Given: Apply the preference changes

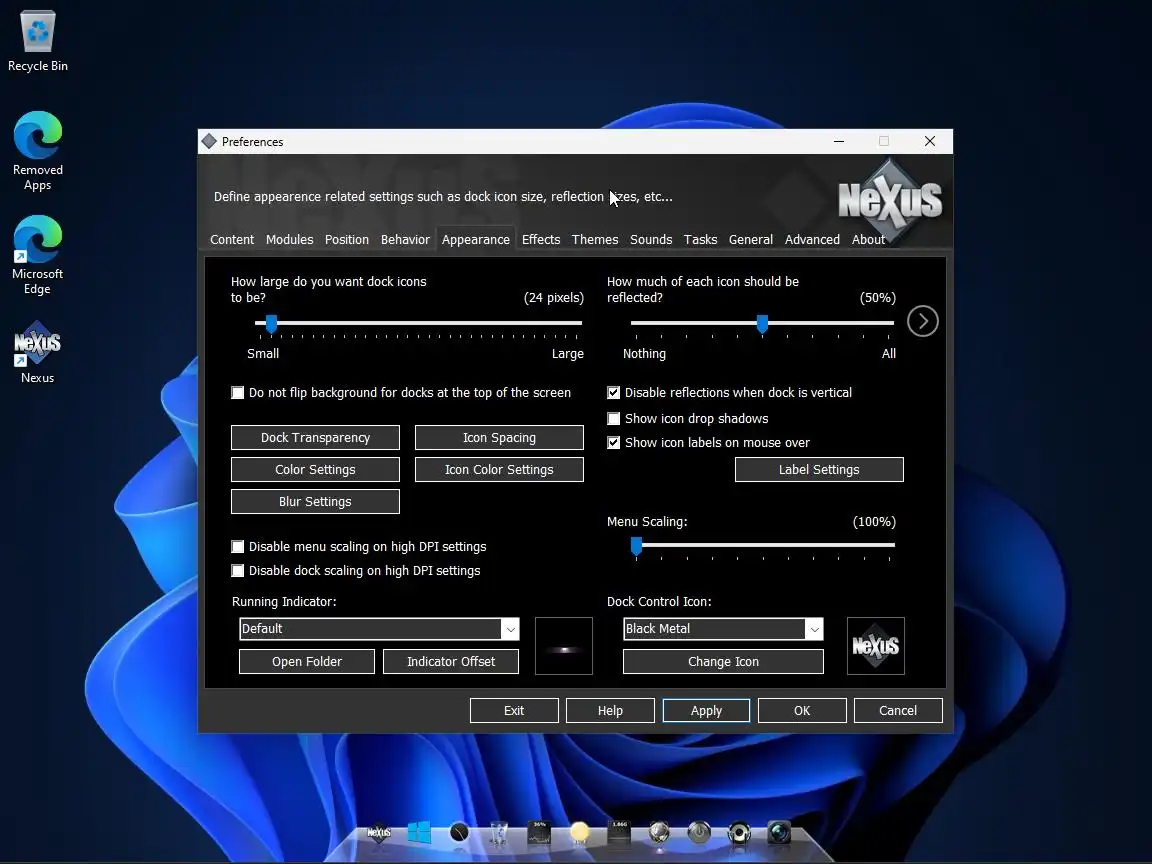Looking at the screenshot, I should coord(706,710).
